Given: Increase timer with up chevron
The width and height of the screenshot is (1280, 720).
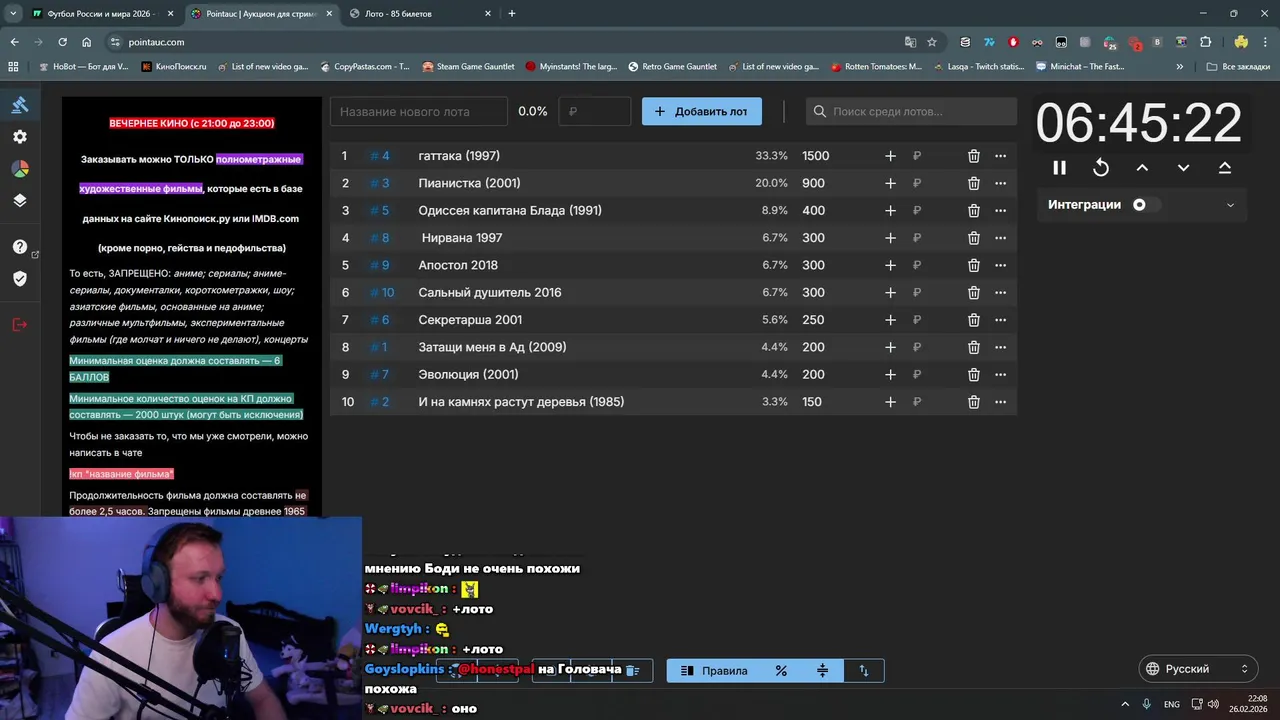Looking at the screenshot, I should click(1142, 168).
